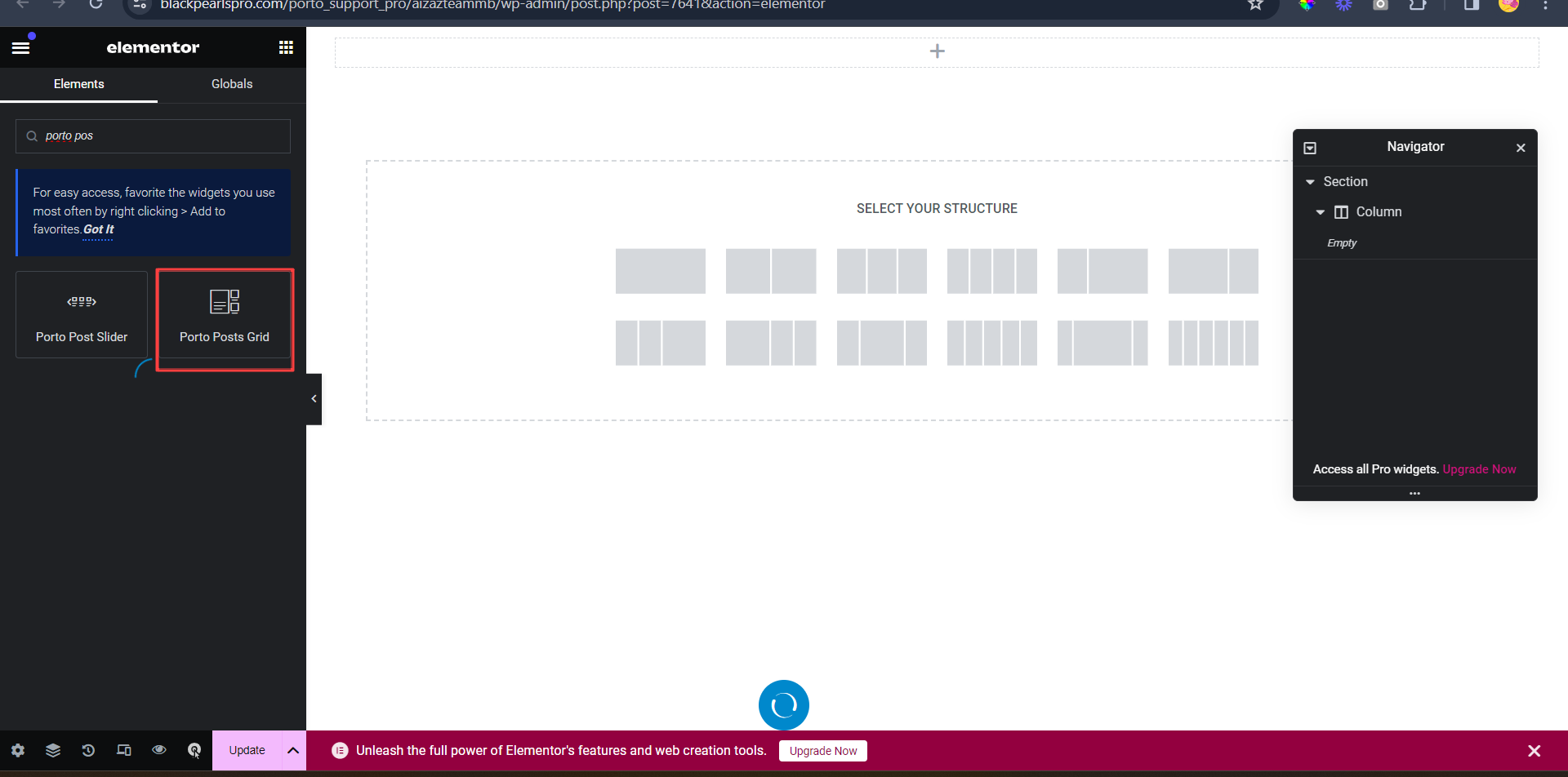Open the browser profile avatar
1568x777 pixels.
coord(1508,5)
